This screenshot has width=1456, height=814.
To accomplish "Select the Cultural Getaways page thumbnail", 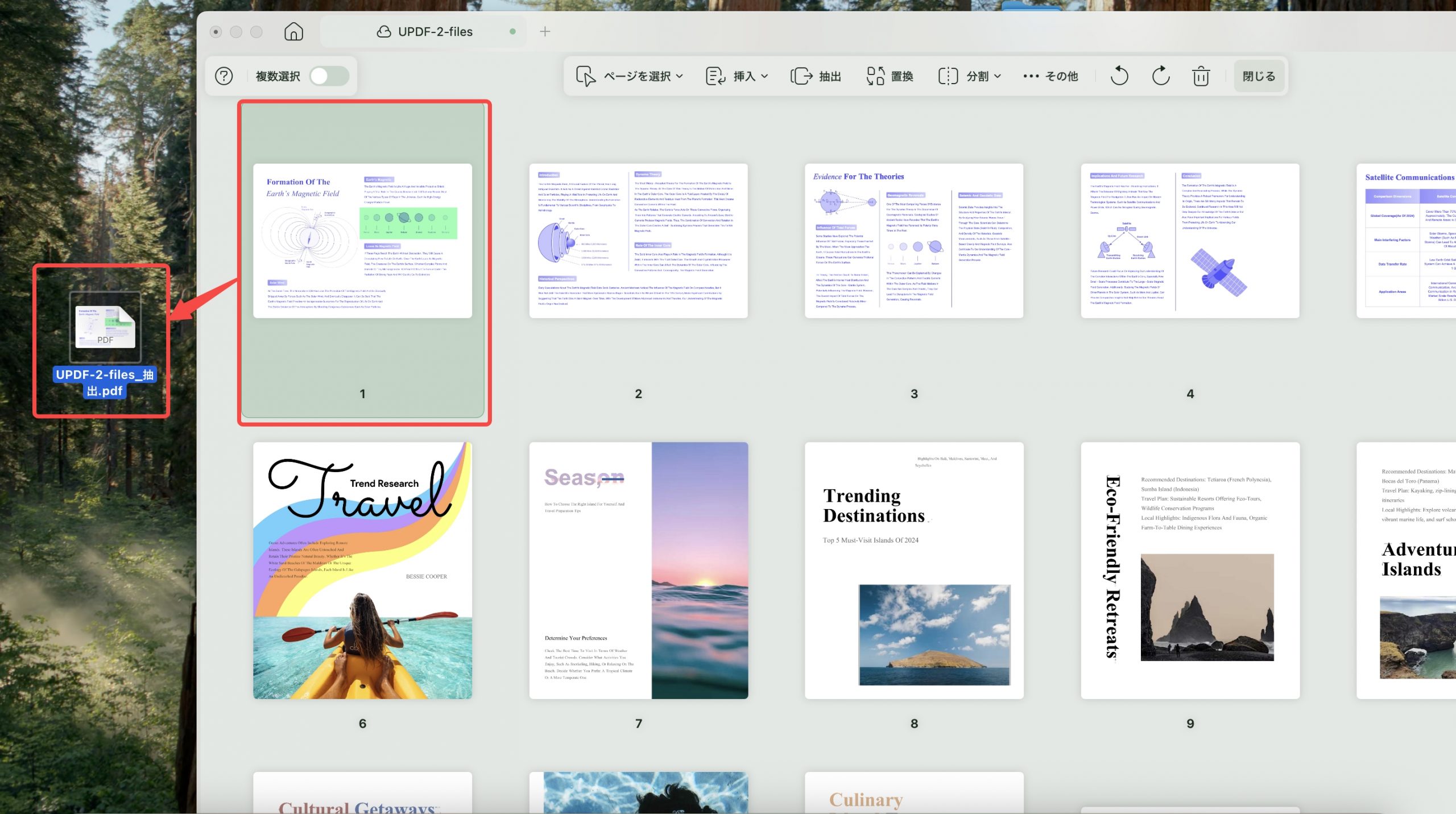I will coord(362,793).
